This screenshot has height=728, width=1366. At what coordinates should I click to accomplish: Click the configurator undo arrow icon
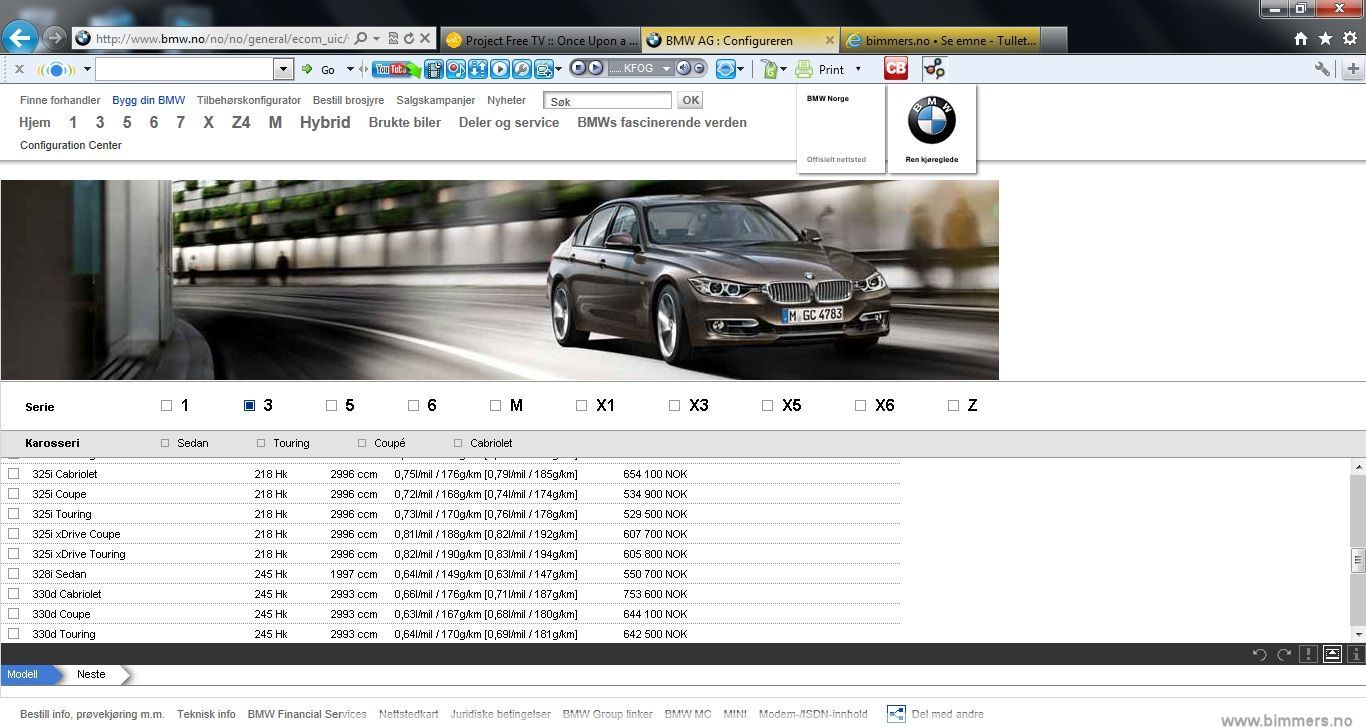point(1259,655)
